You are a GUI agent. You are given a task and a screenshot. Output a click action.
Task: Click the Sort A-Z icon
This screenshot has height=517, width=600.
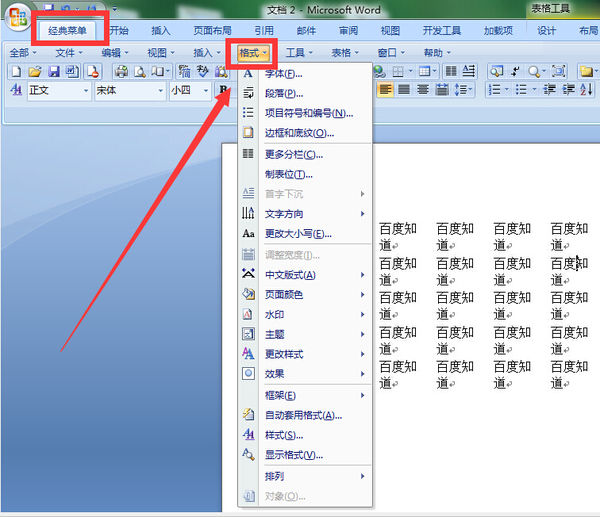586,90
